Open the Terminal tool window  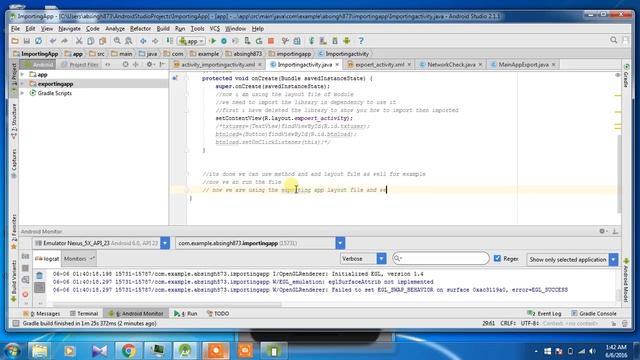point(84,313)
